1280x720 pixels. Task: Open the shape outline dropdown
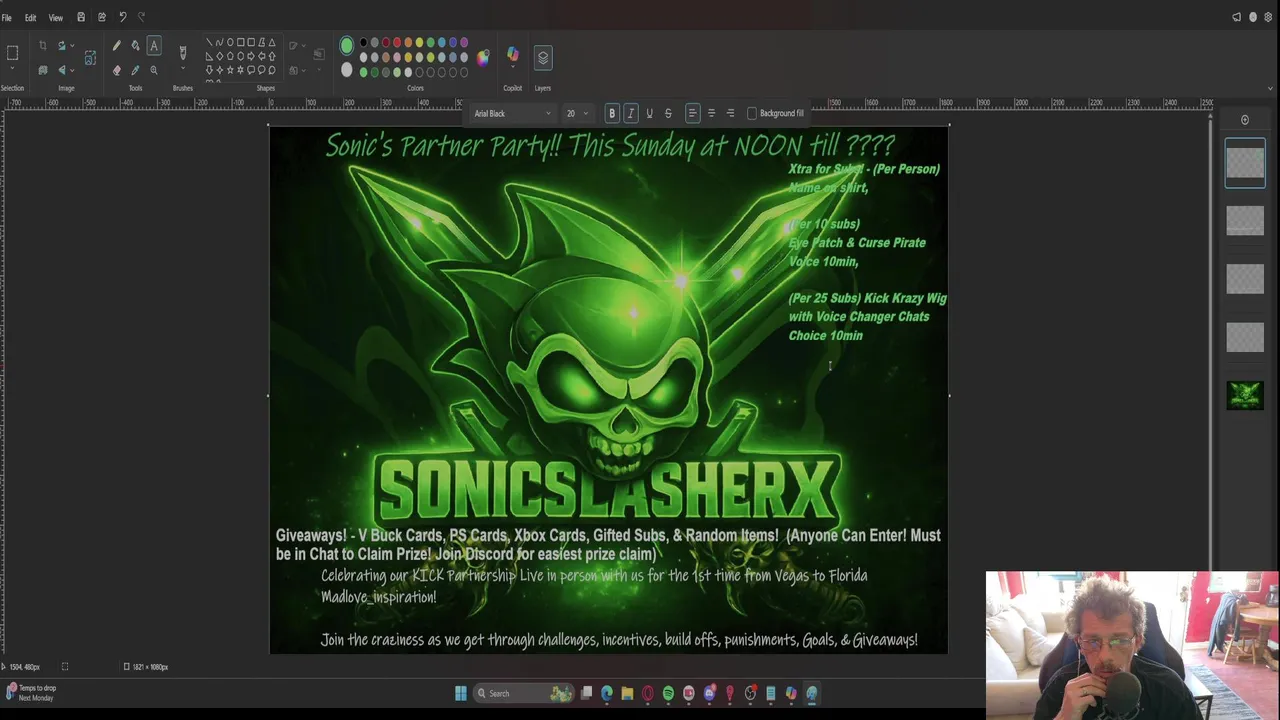click(x=297, y=45)
